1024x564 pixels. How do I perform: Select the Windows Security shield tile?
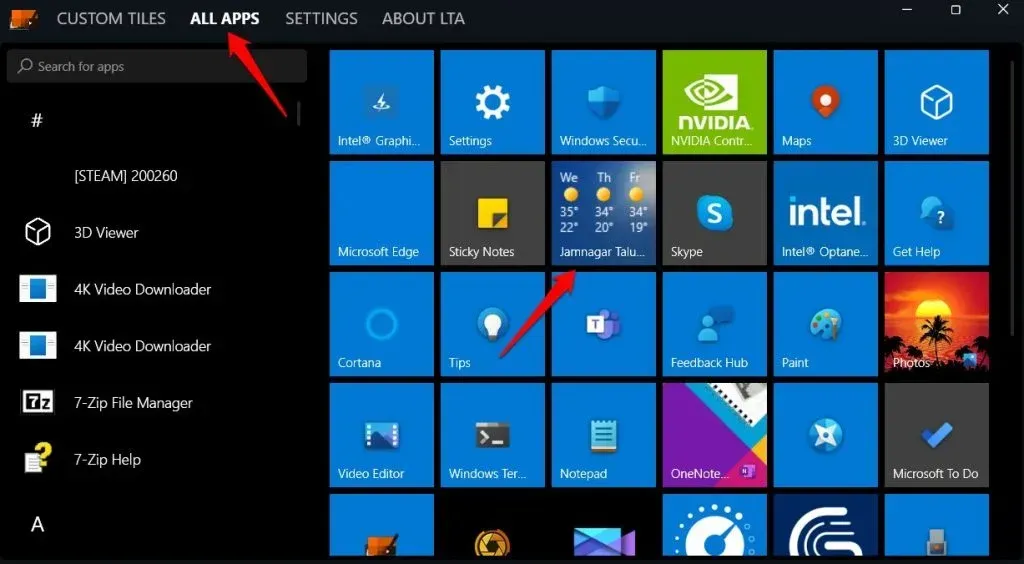pos(603,102)
